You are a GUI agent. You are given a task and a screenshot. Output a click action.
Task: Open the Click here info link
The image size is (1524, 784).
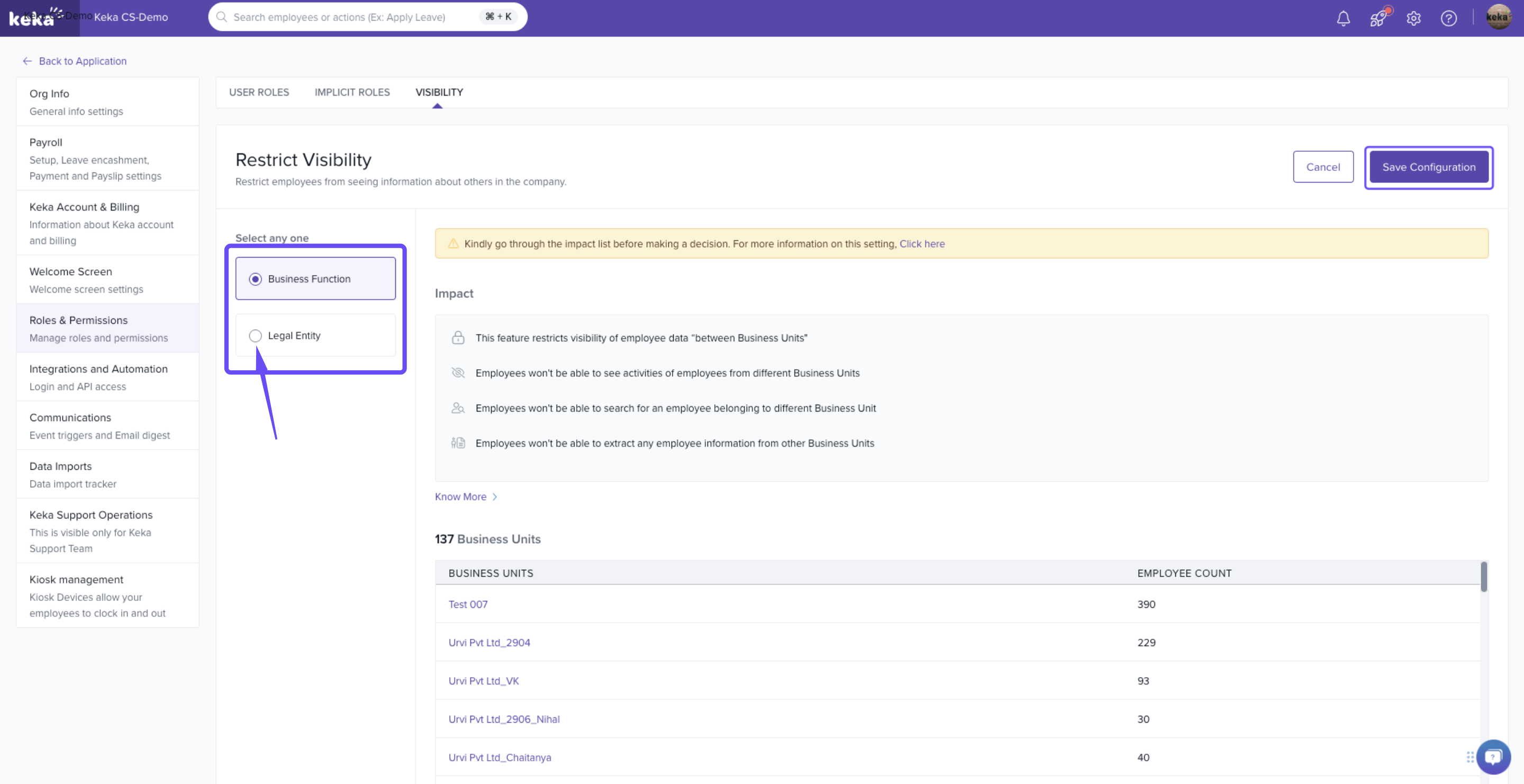(x=922, y=243)
